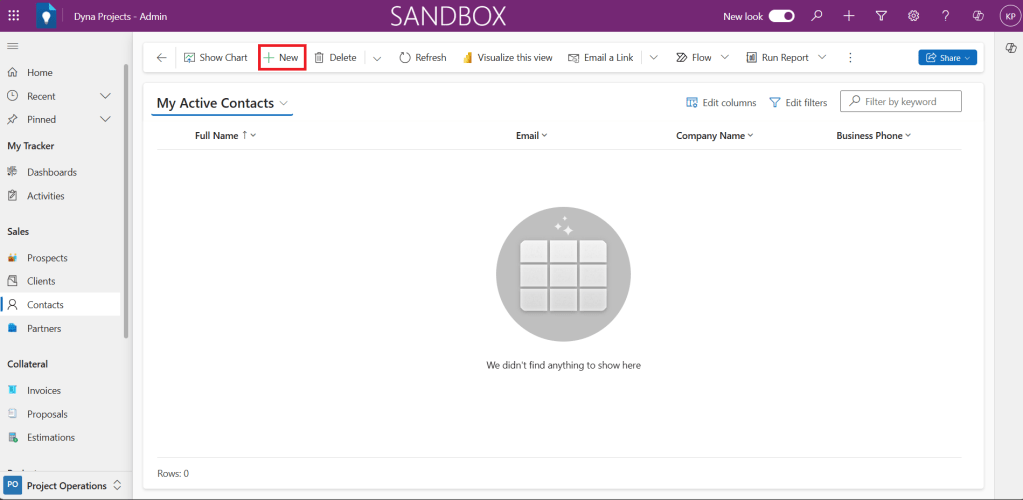Go back using the back arrow
This screenshot has height=500, width=1023.
(x=162, y=58)
